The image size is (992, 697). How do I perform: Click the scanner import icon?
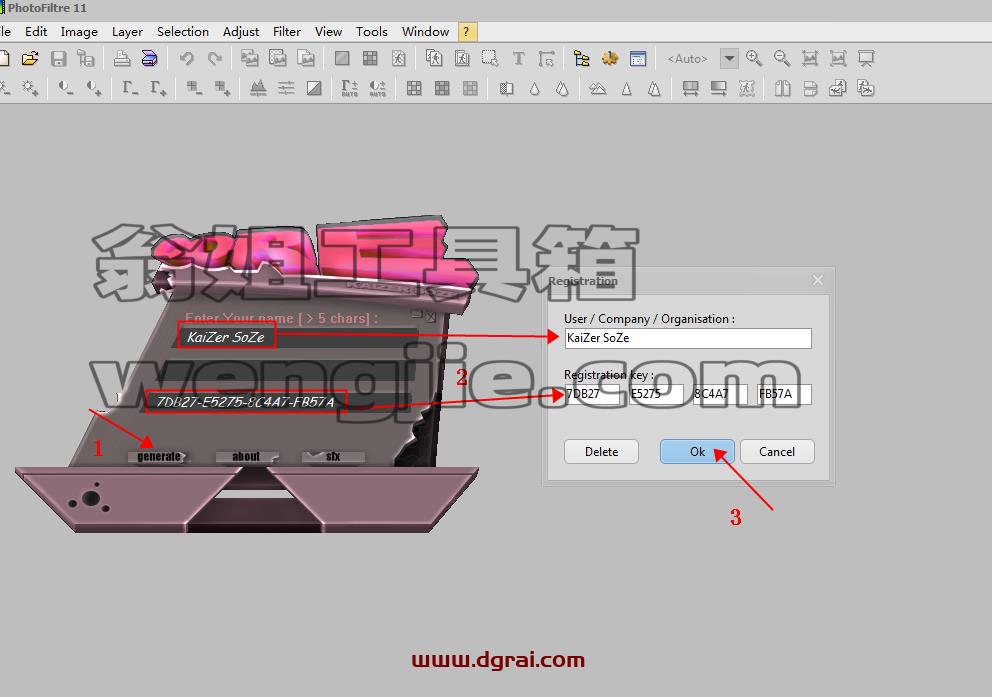point(149,59)
